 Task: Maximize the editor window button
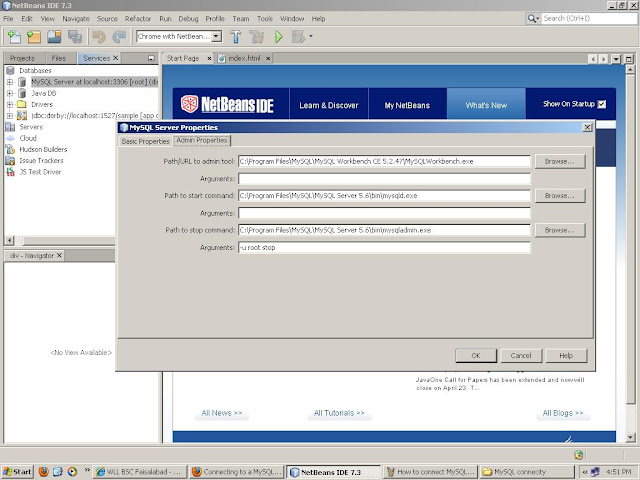(x=629, y=59)
